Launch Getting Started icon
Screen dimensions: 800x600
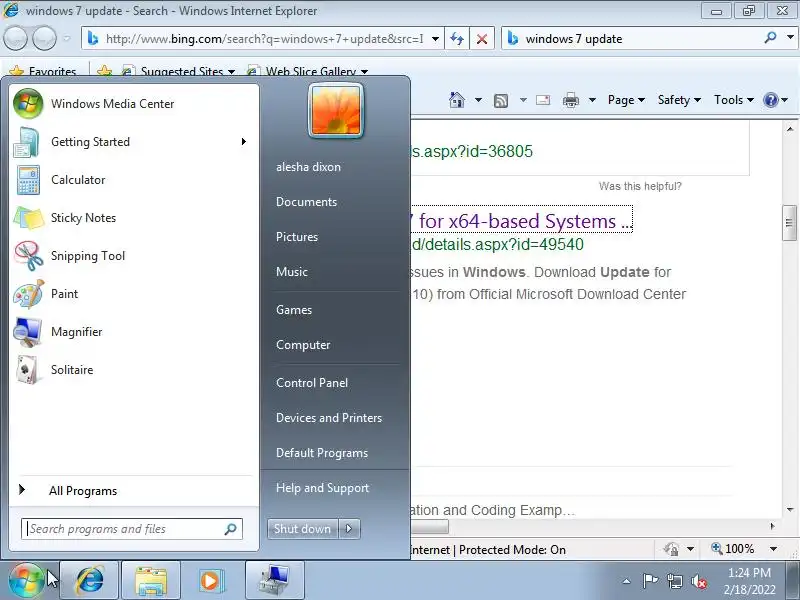(27, 142)
